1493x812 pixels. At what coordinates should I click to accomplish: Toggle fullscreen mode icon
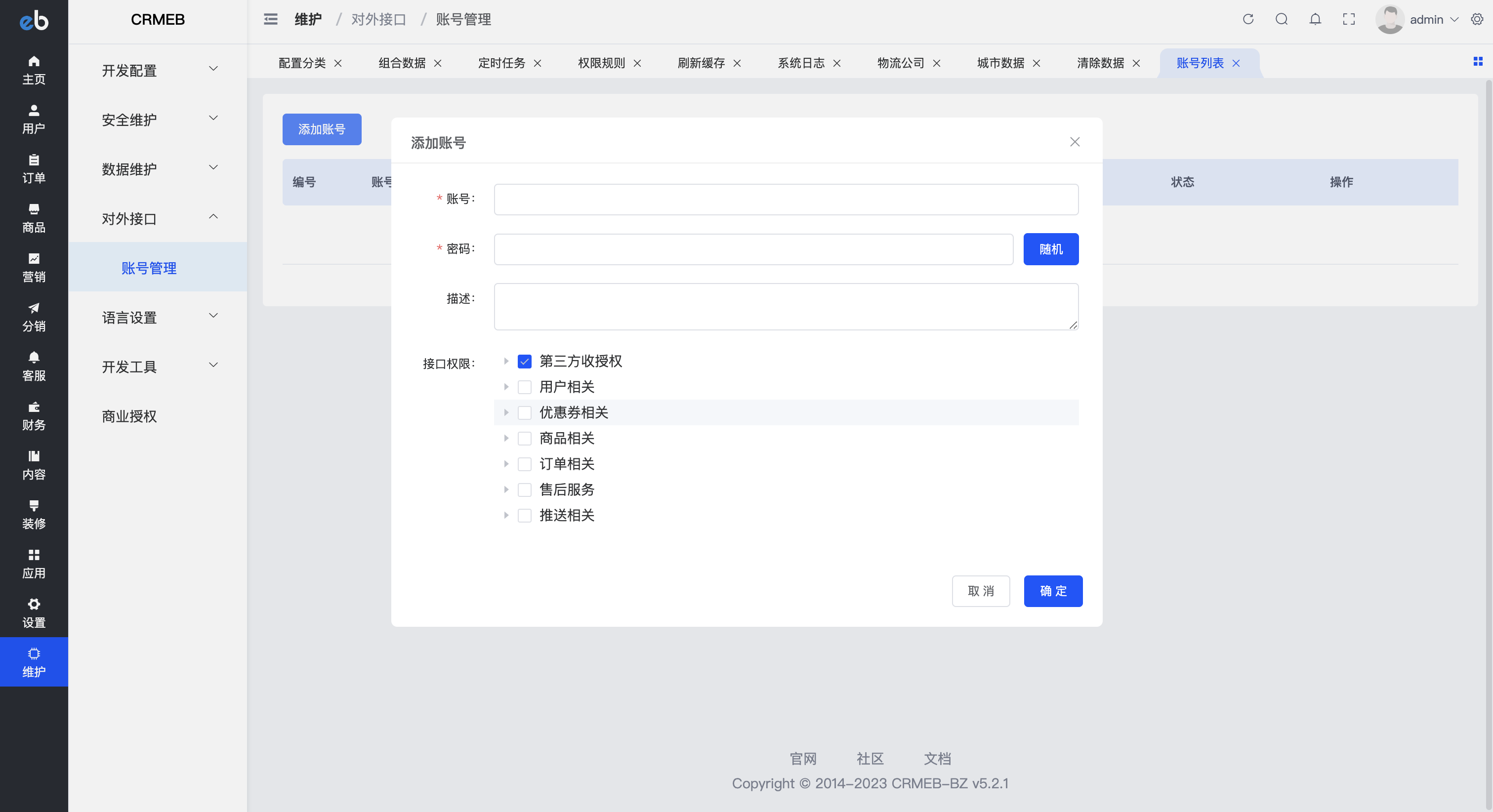click(x=1349, y=19)
